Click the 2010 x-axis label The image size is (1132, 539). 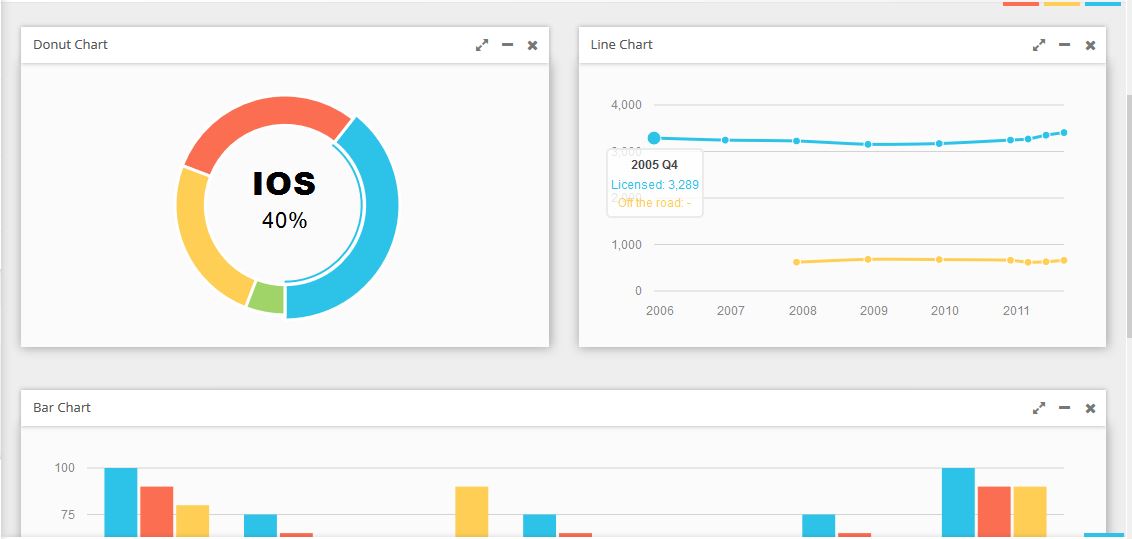[x=945, y=311]
